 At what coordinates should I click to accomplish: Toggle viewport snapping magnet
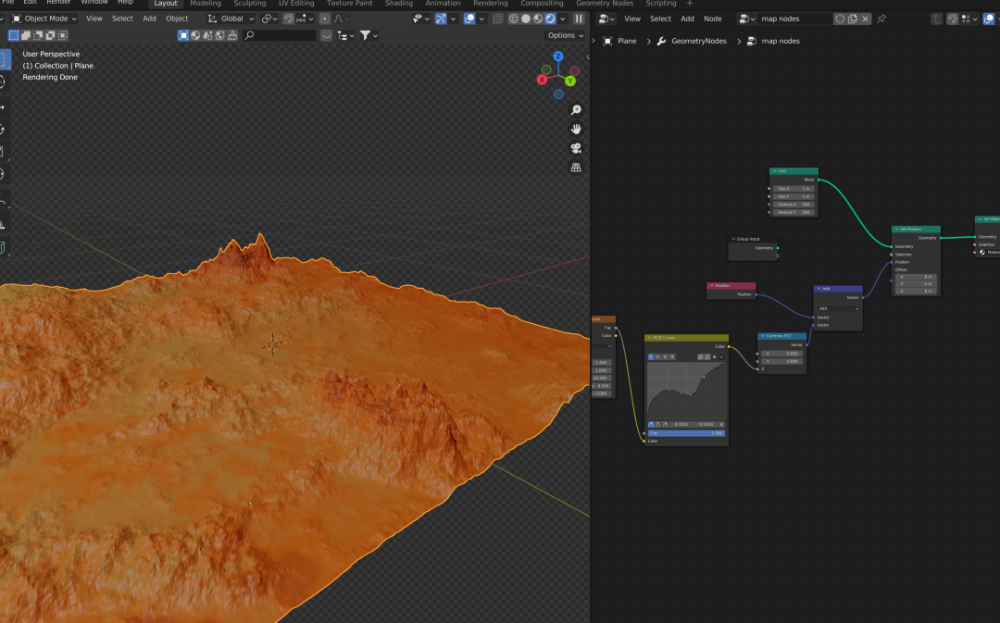[x=288, y=18]
